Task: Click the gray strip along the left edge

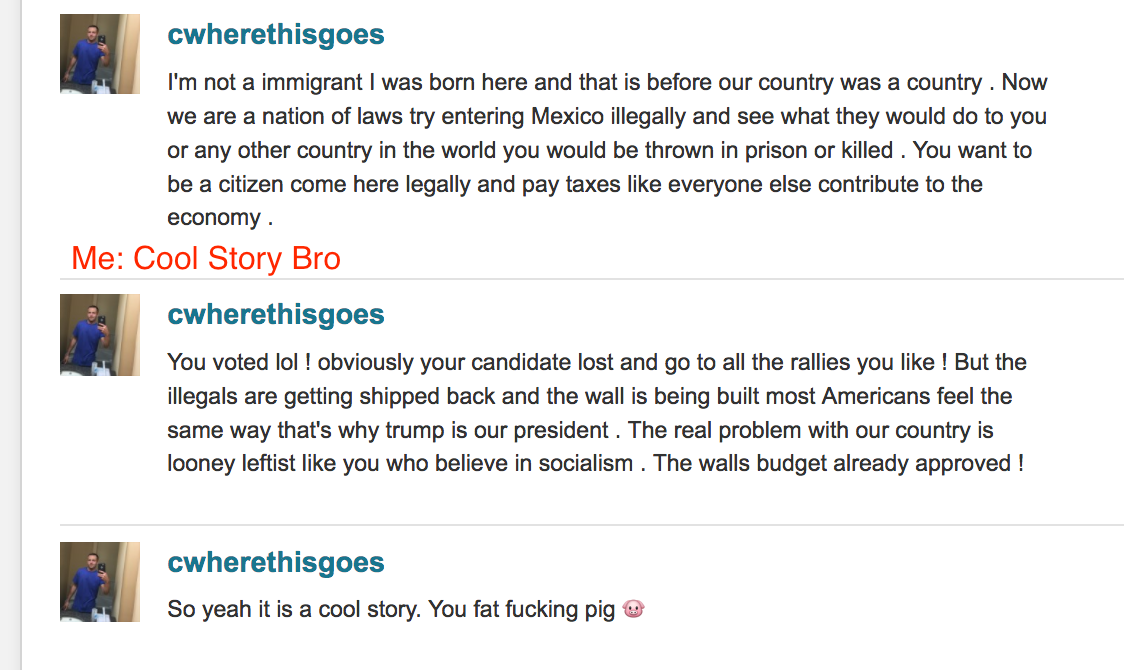Action: [x=11, y=335]
